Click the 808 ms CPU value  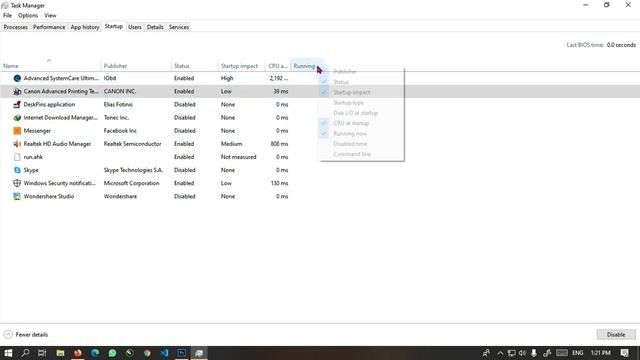click(x=279, y=144)
